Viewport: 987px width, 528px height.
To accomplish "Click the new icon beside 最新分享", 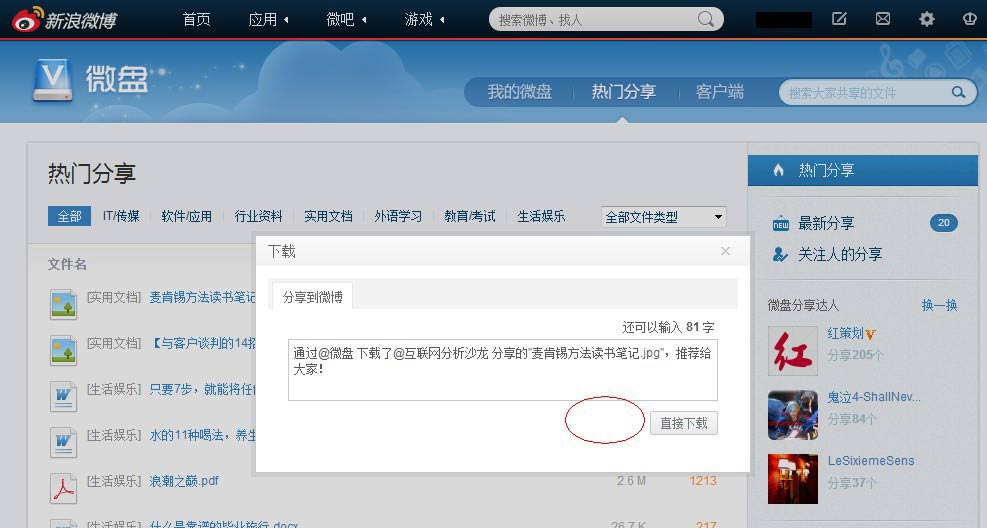I will pyautogui.click(x=781, y=223).
